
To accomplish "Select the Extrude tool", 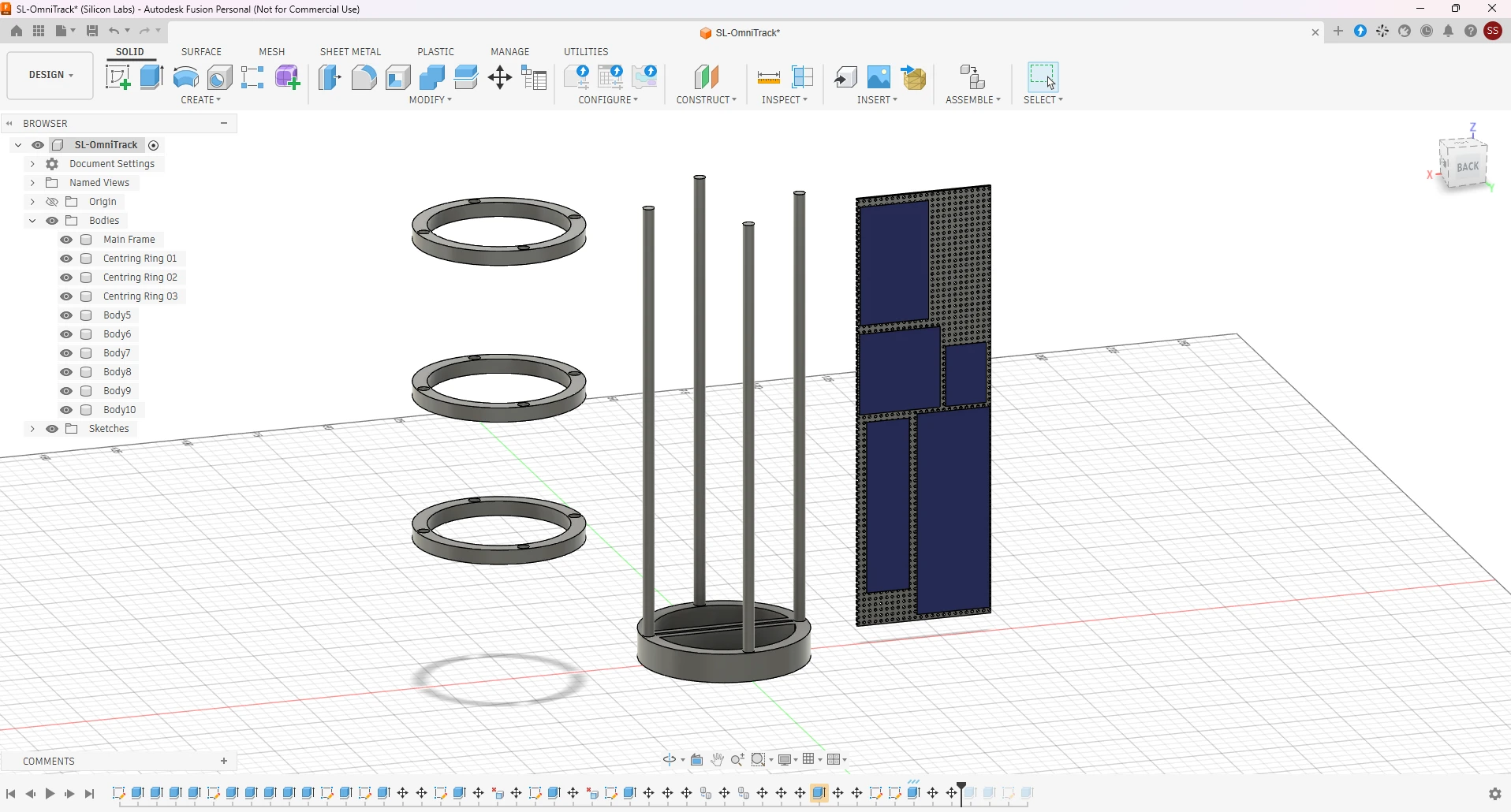I will coord(151,77).
